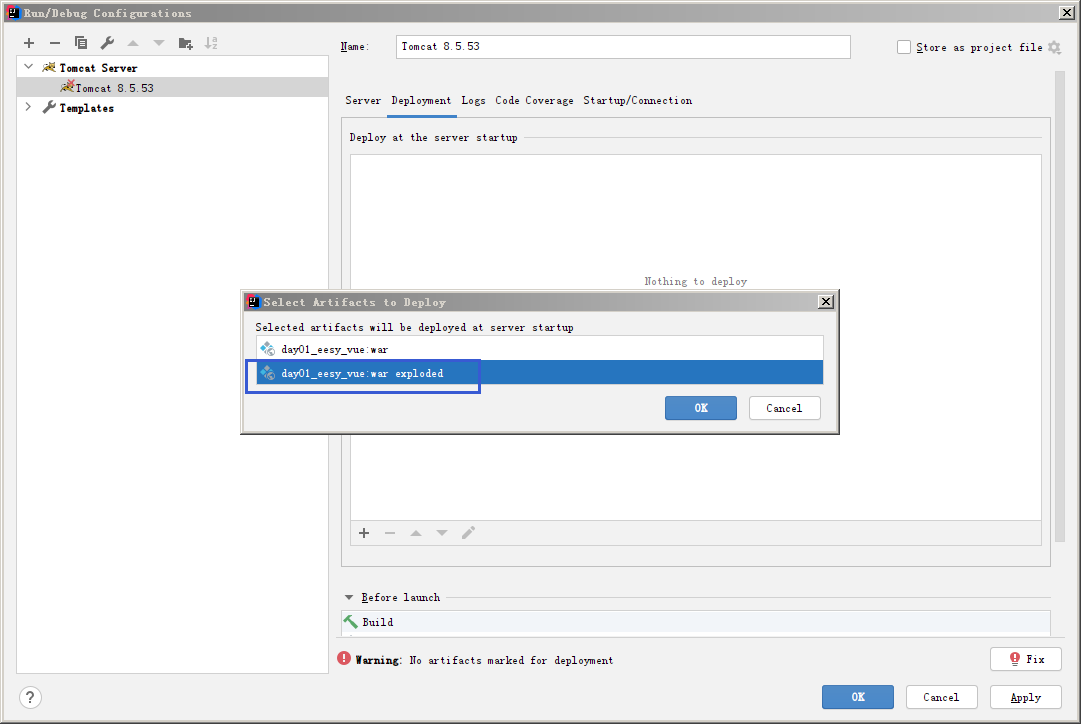The height and width of the screenshot is (724, 1081).
Task: Expand the Templates tree node
Action: click(28, 107)
